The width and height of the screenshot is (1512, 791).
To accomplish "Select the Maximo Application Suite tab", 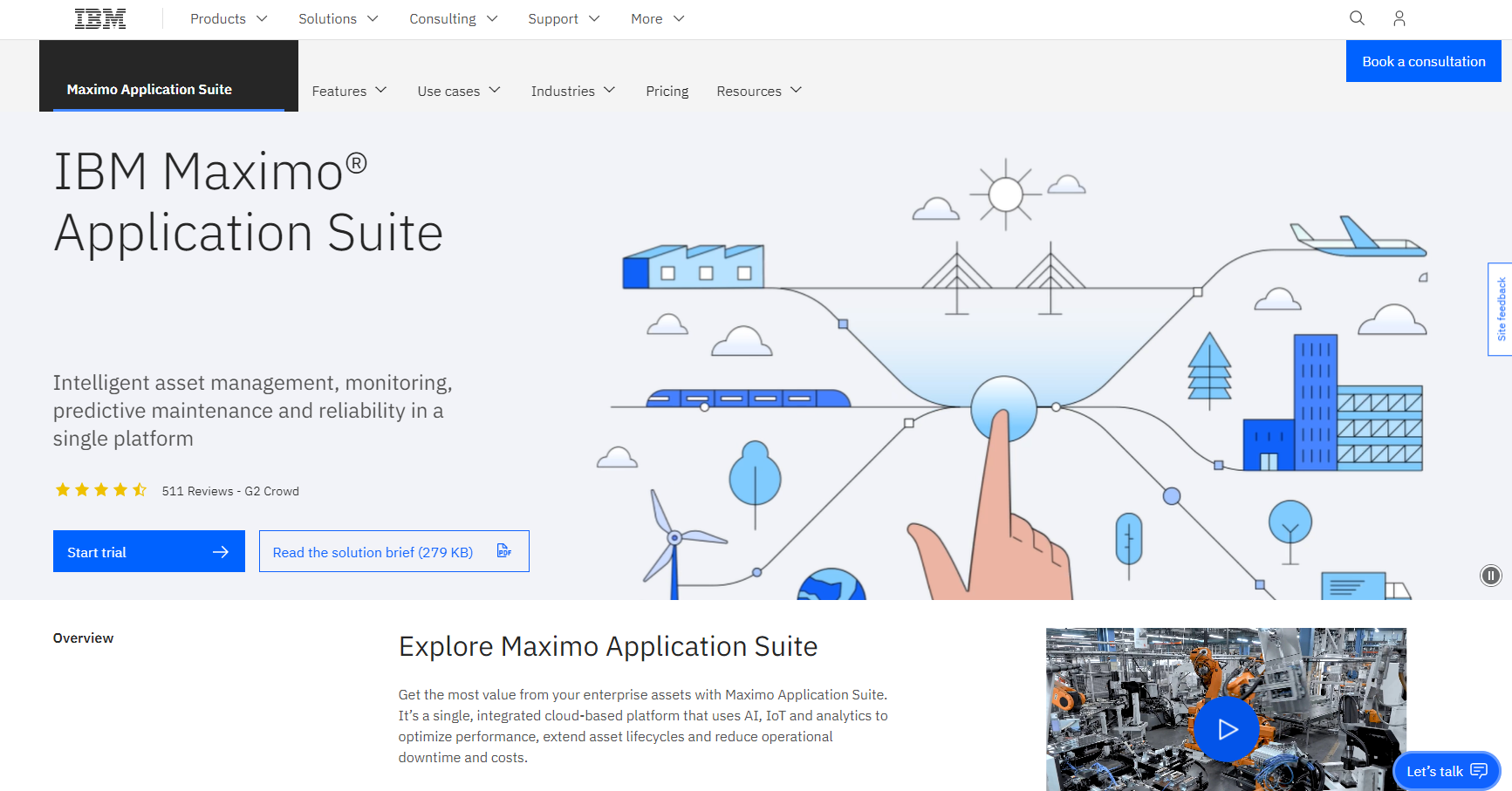I will 168,76.
